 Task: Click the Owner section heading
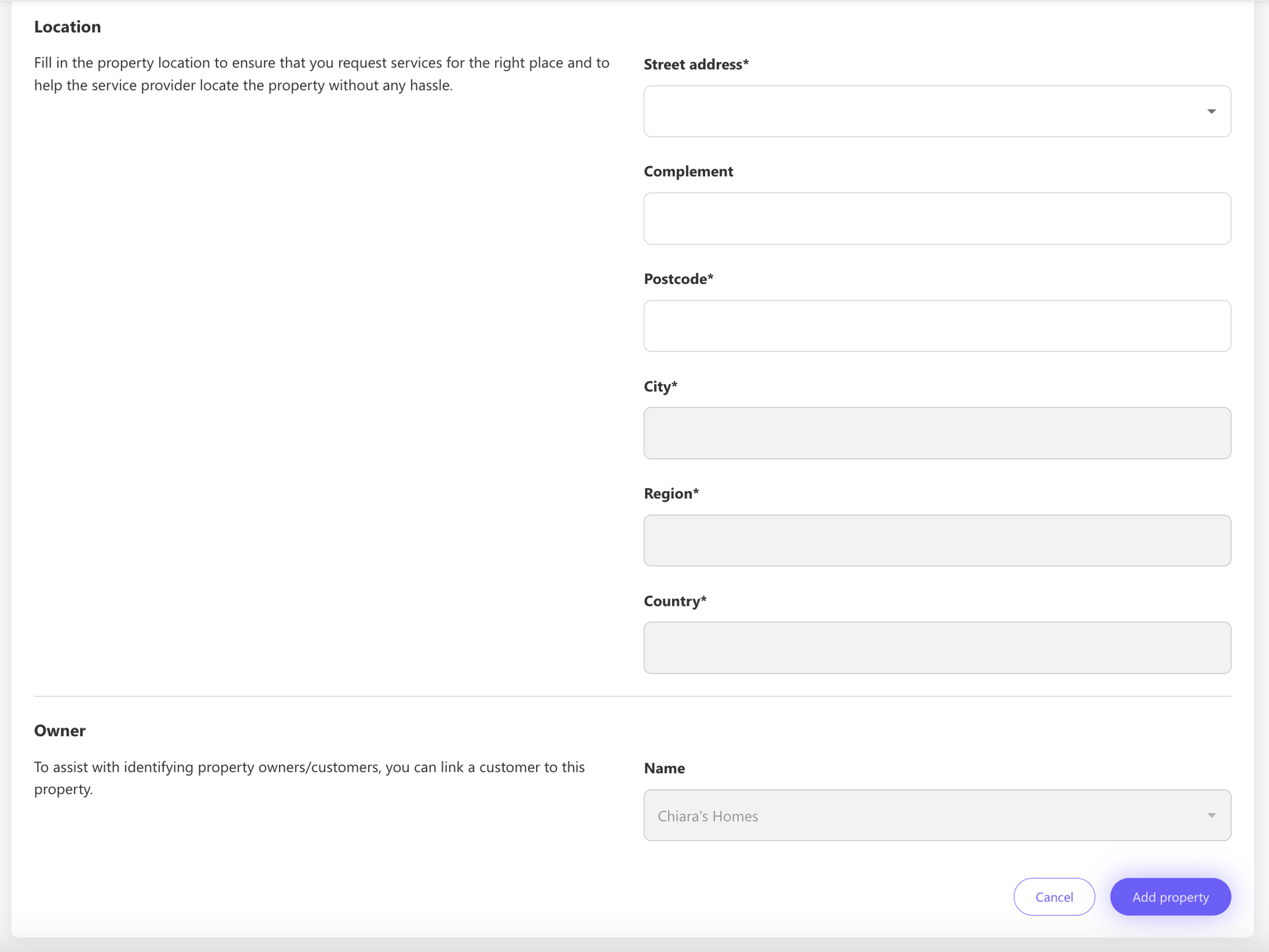60,730
